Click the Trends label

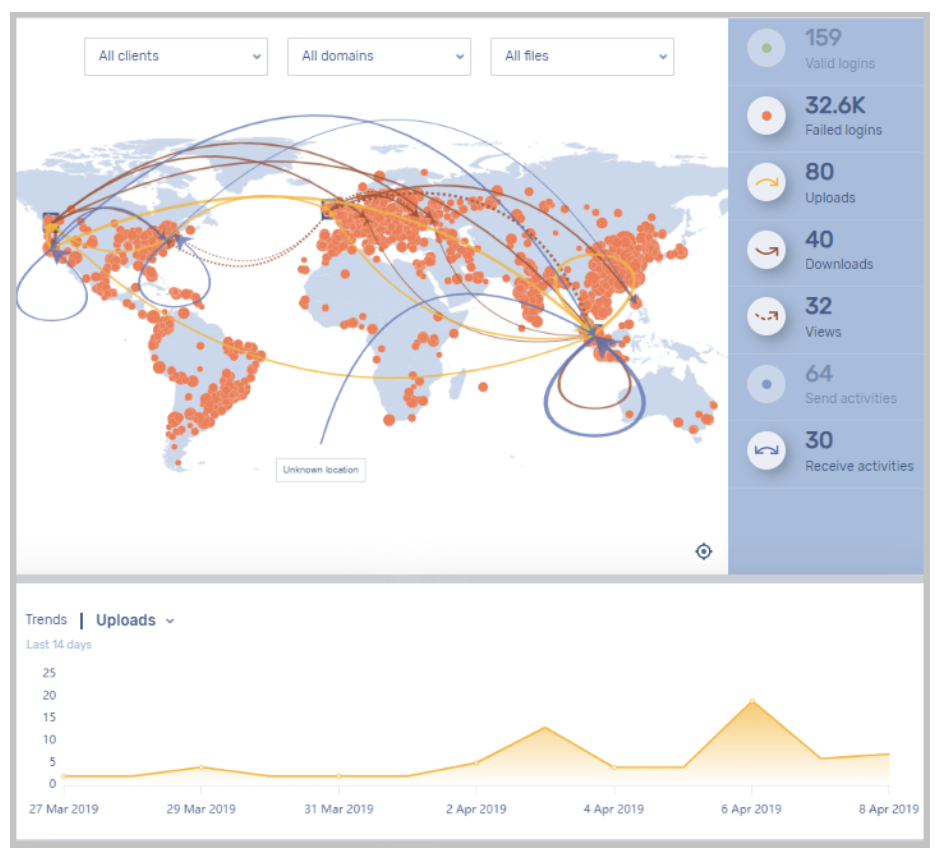(46, 620)
